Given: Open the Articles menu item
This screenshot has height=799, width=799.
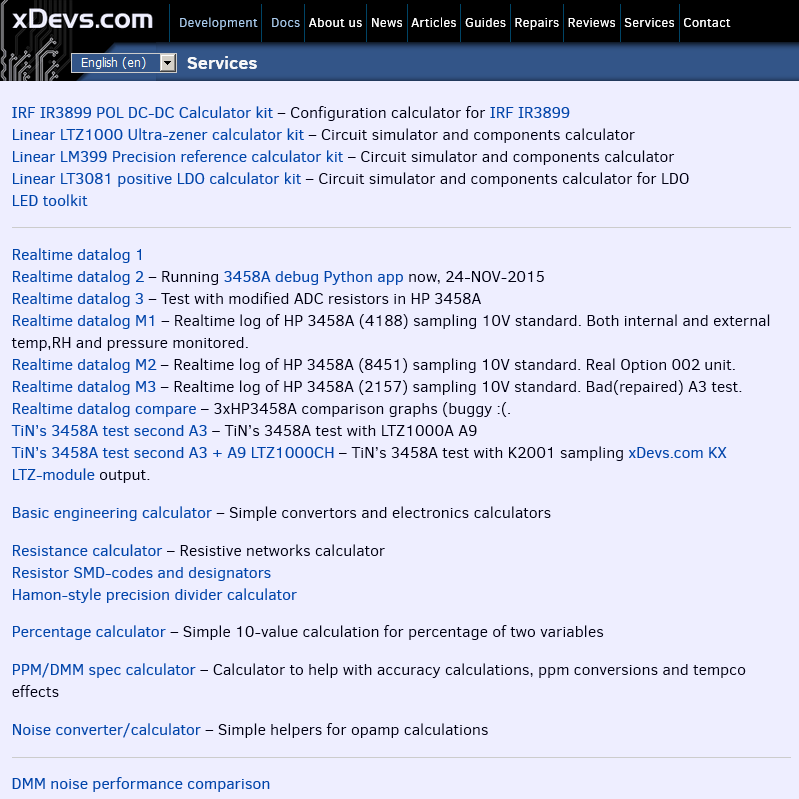Looking at the screenshot, I should click(434, 23).
